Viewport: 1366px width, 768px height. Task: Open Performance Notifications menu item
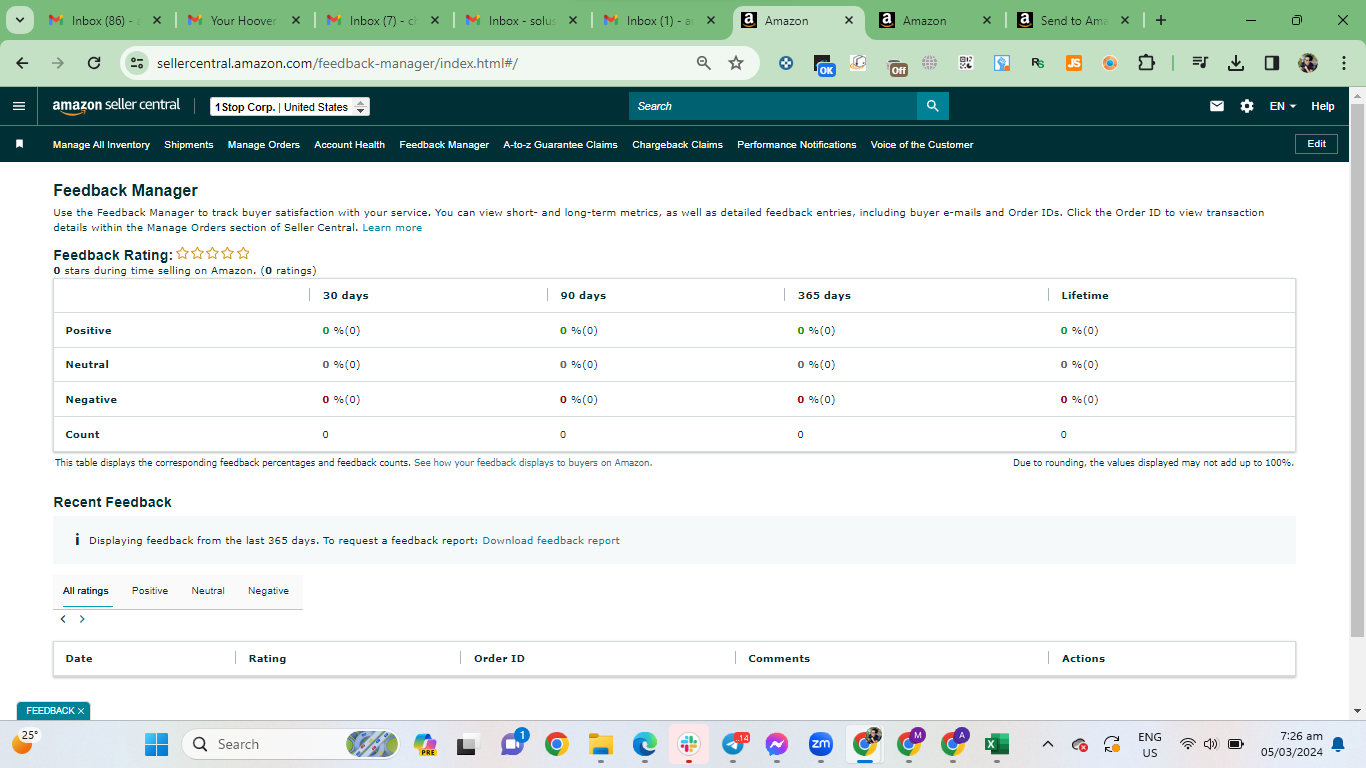(x=797, y=145)
